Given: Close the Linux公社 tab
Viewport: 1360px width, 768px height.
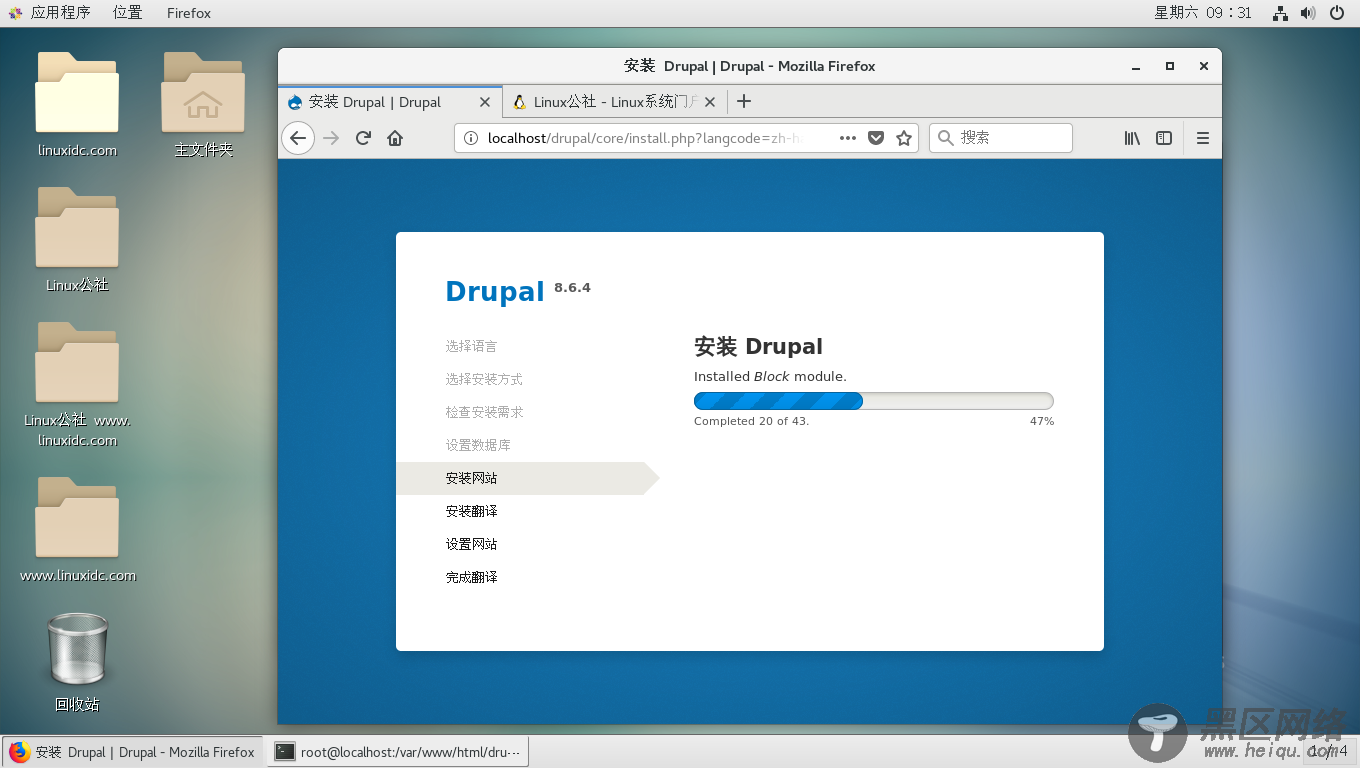Looking at the screenshot, I should coord(710,102).
